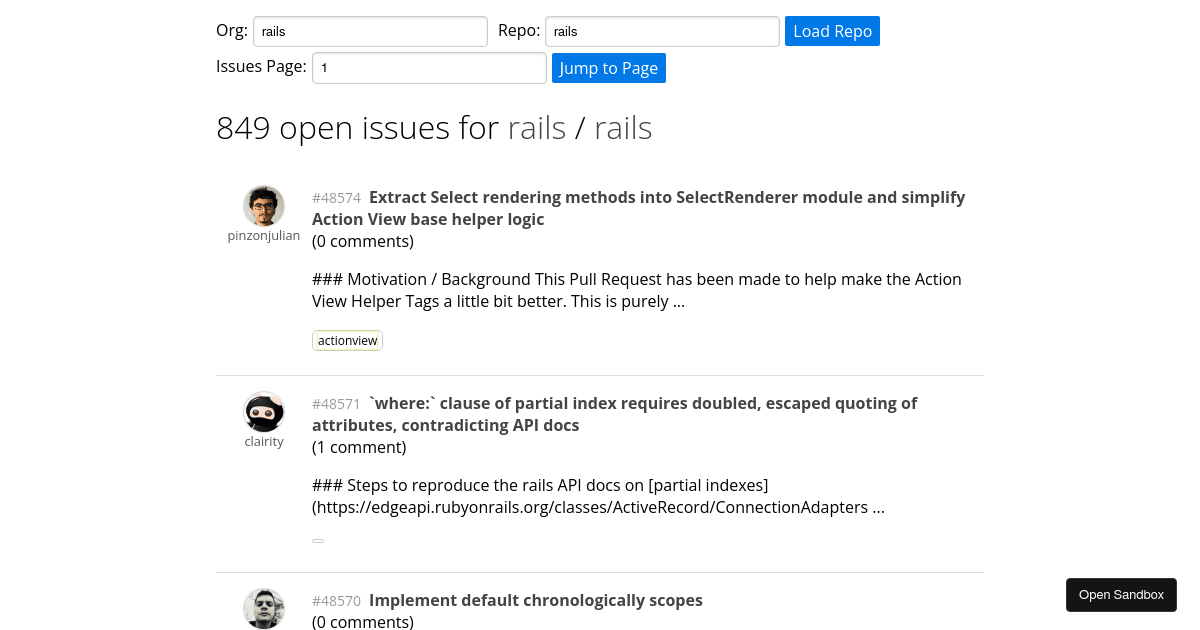
Task: Click inside the Issues Page number field
Action: click(x=429, y=67)
